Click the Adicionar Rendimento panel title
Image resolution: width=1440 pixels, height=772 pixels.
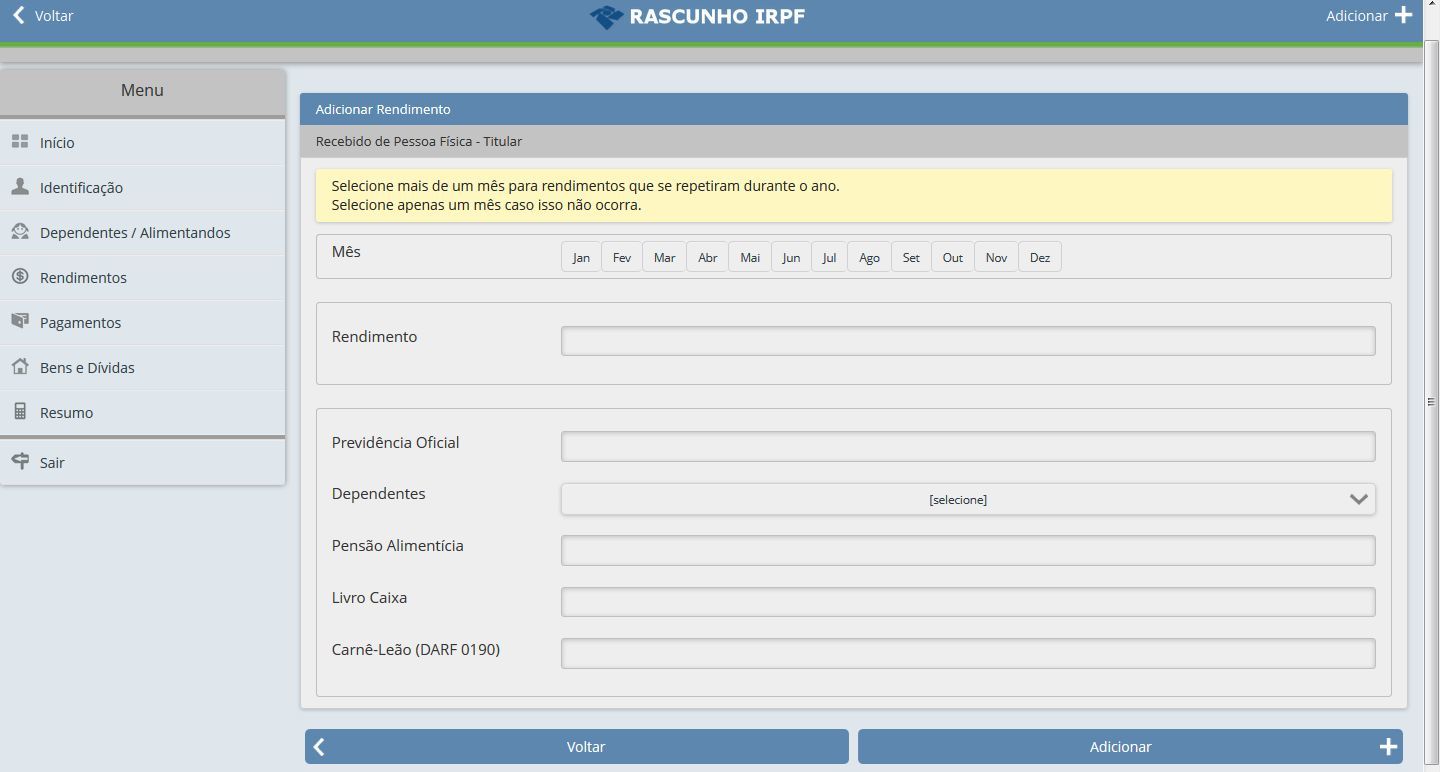coord(383,109)
